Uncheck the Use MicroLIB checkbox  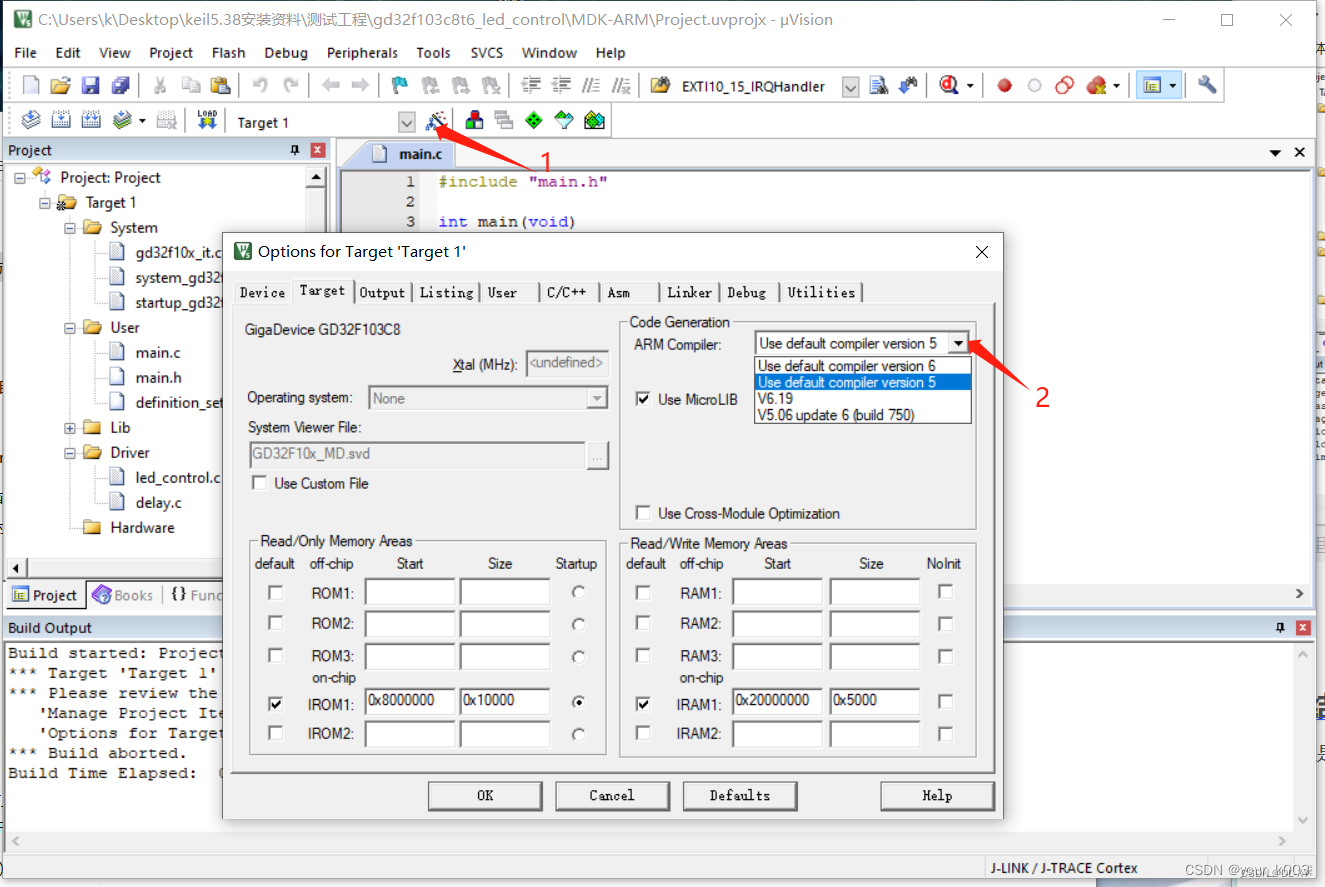click(x=644, y=399)
